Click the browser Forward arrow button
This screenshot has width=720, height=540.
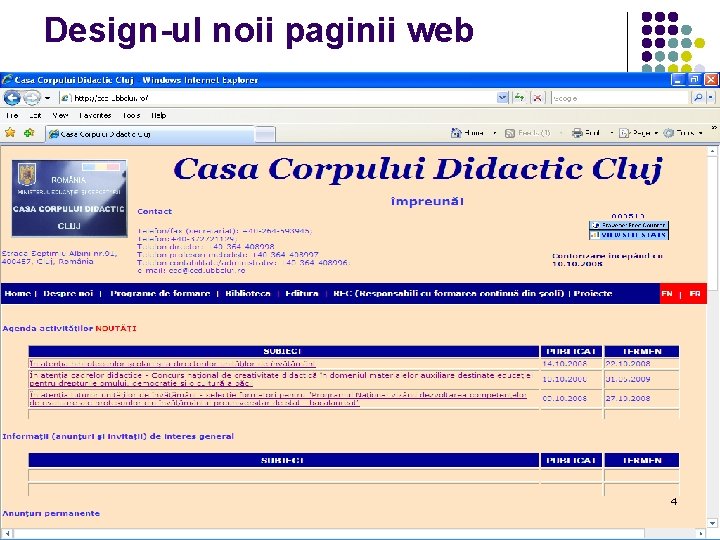32,98
